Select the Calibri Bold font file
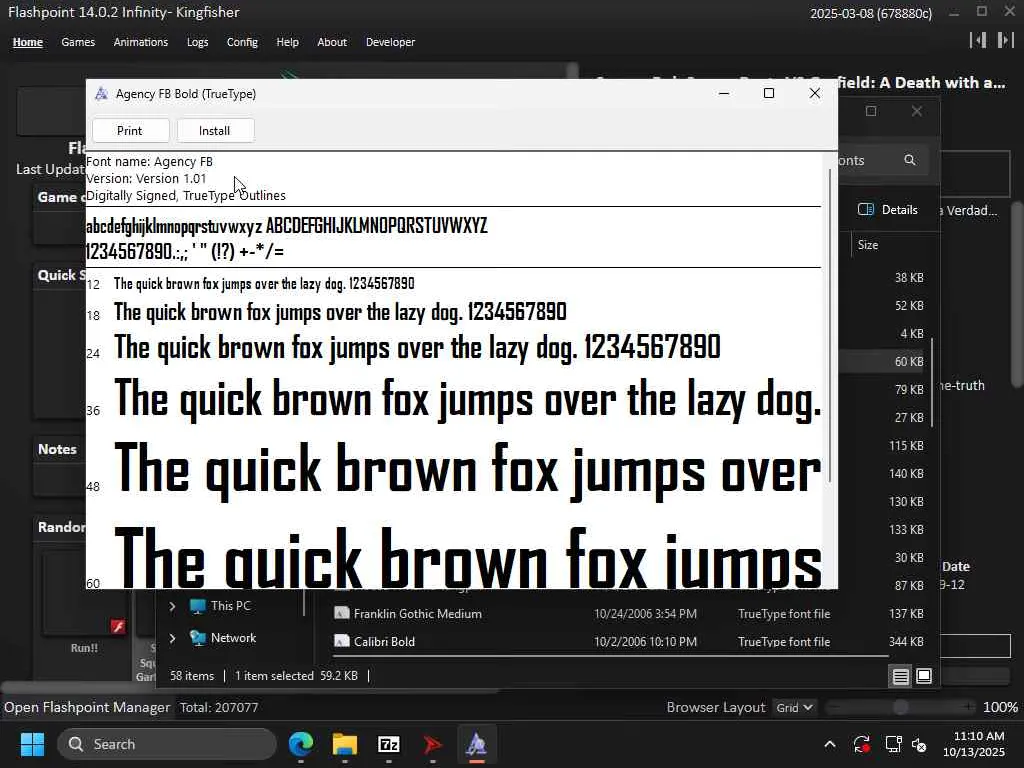 point(384,642)
